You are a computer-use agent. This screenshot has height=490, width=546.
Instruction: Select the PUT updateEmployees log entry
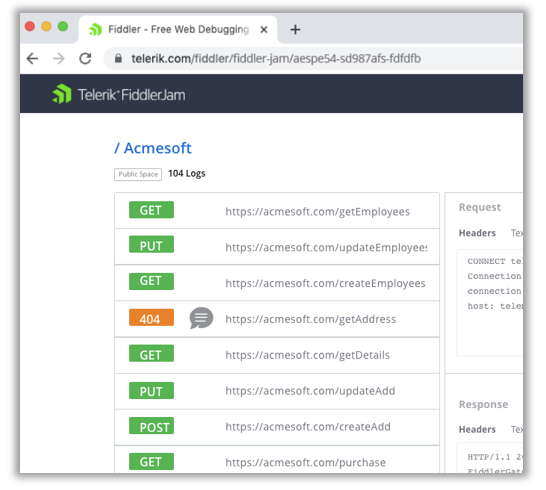coord(277,247)
